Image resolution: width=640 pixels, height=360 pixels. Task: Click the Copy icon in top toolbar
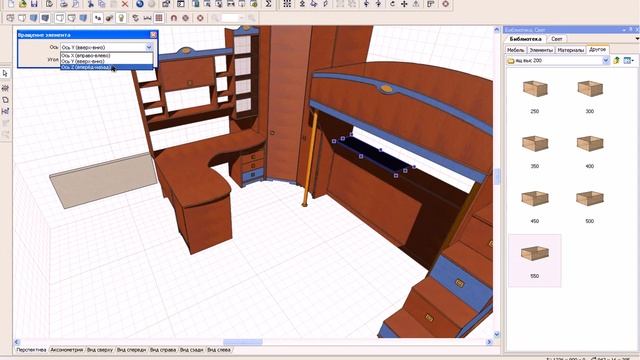102,4
